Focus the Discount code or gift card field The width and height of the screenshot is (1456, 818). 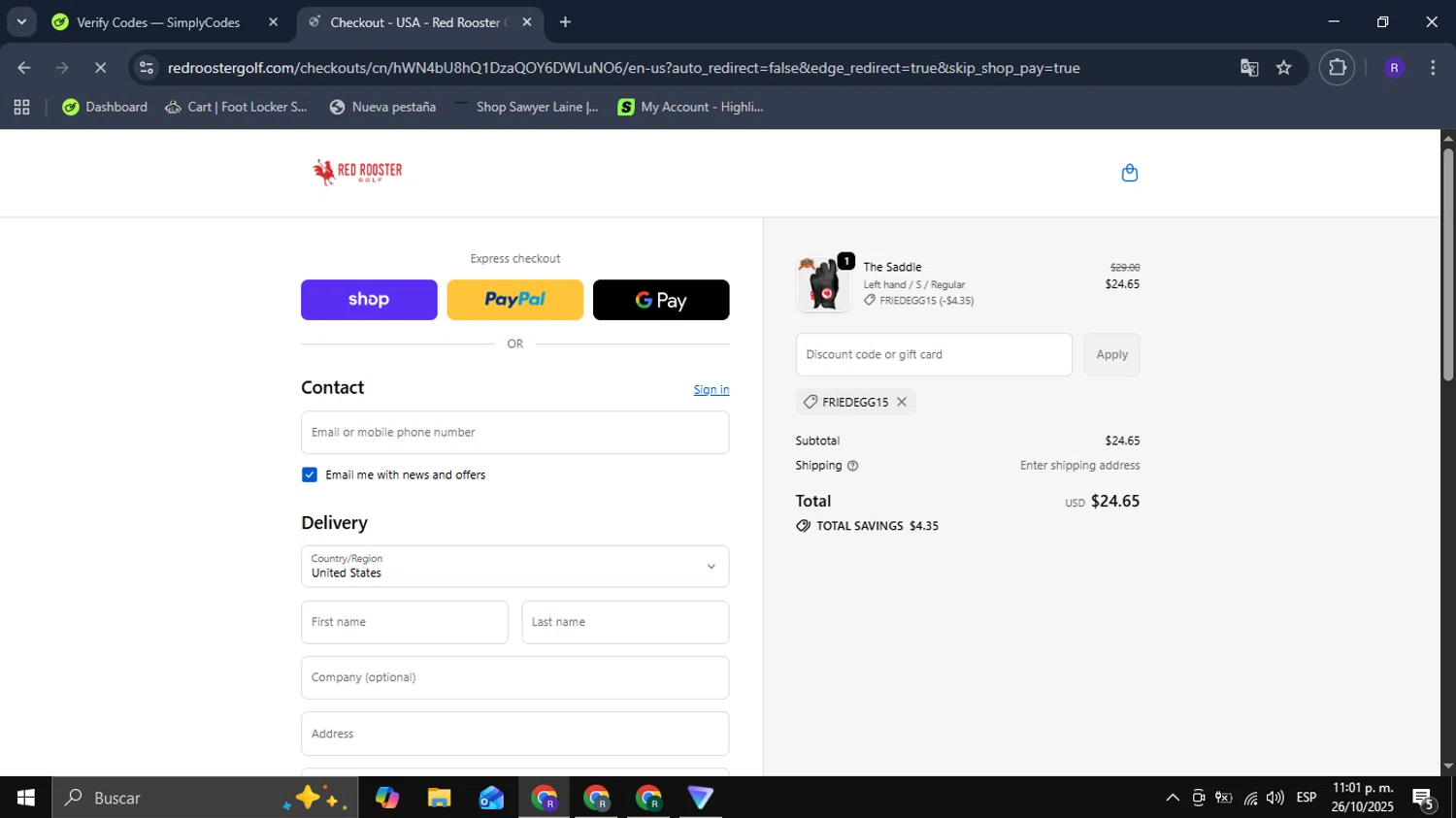[x=934, y=355]
